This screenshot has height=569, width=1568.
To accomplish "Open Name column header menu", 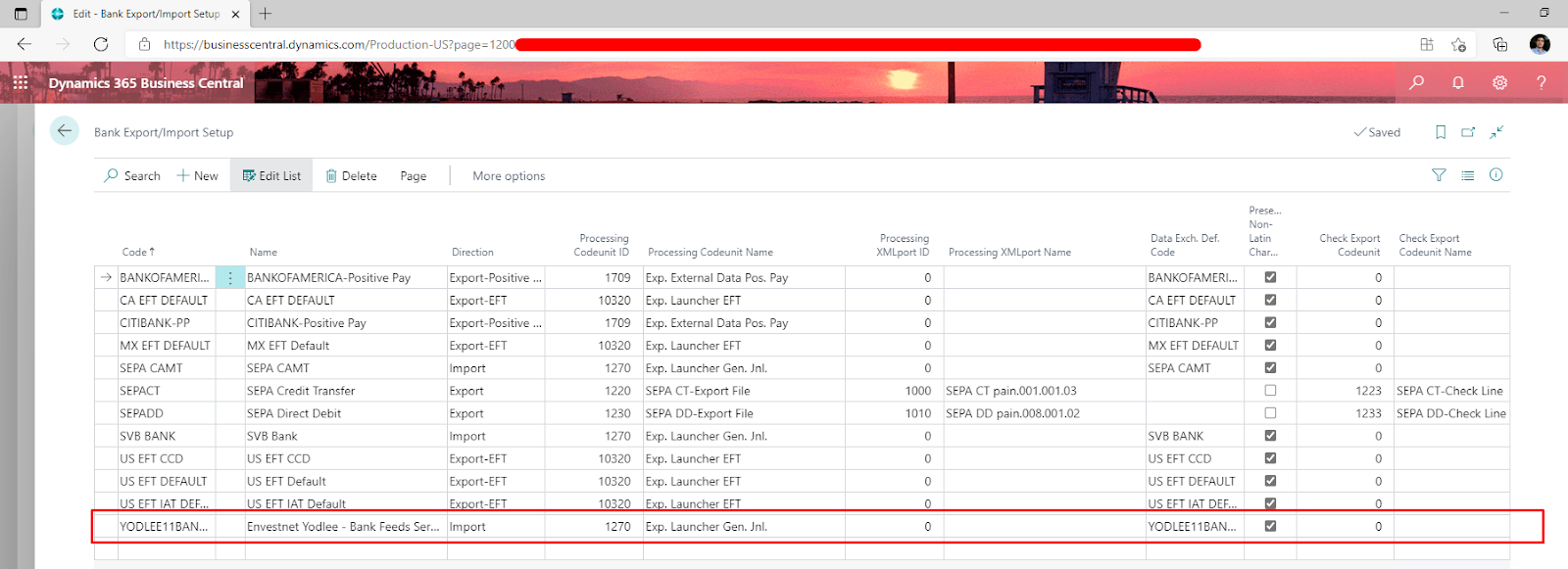I will pos(263,252).
